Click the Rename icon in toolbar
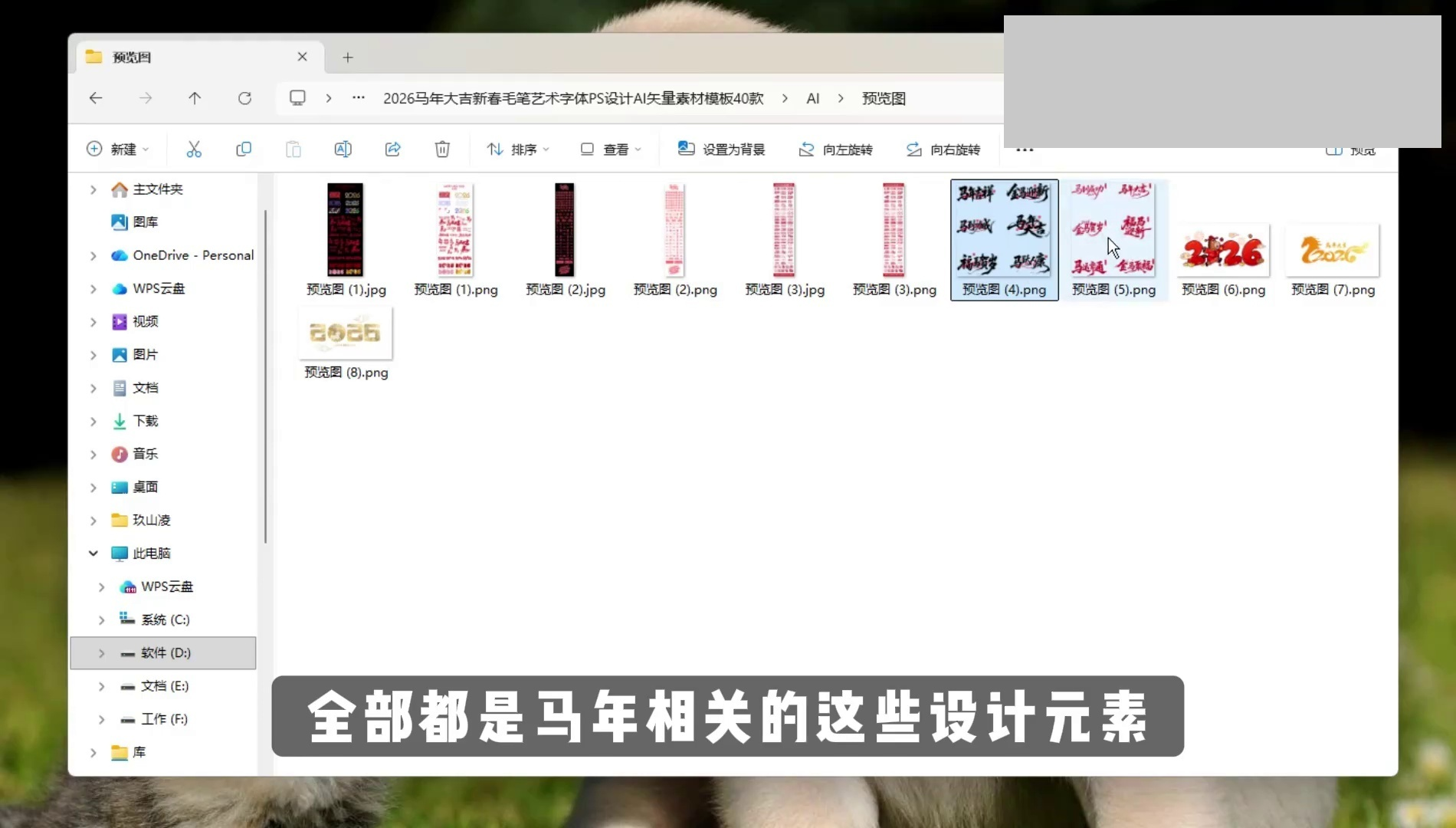Viewport: 1456px width, 828px height. coord(343,149)
